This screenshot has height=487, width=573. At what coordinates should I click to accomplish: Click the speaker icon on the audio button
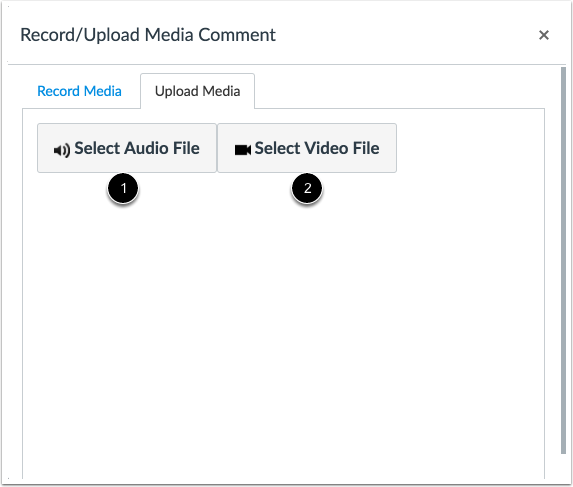point(62,150)
